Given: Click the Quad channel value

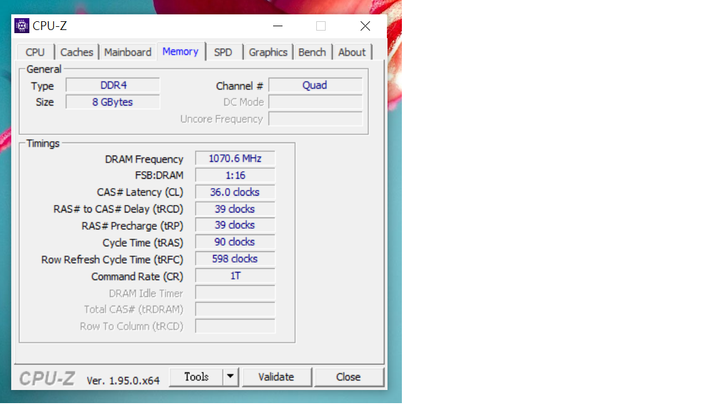Looking at the screenshot, I should pyautogui.click(x=315, y=85).
